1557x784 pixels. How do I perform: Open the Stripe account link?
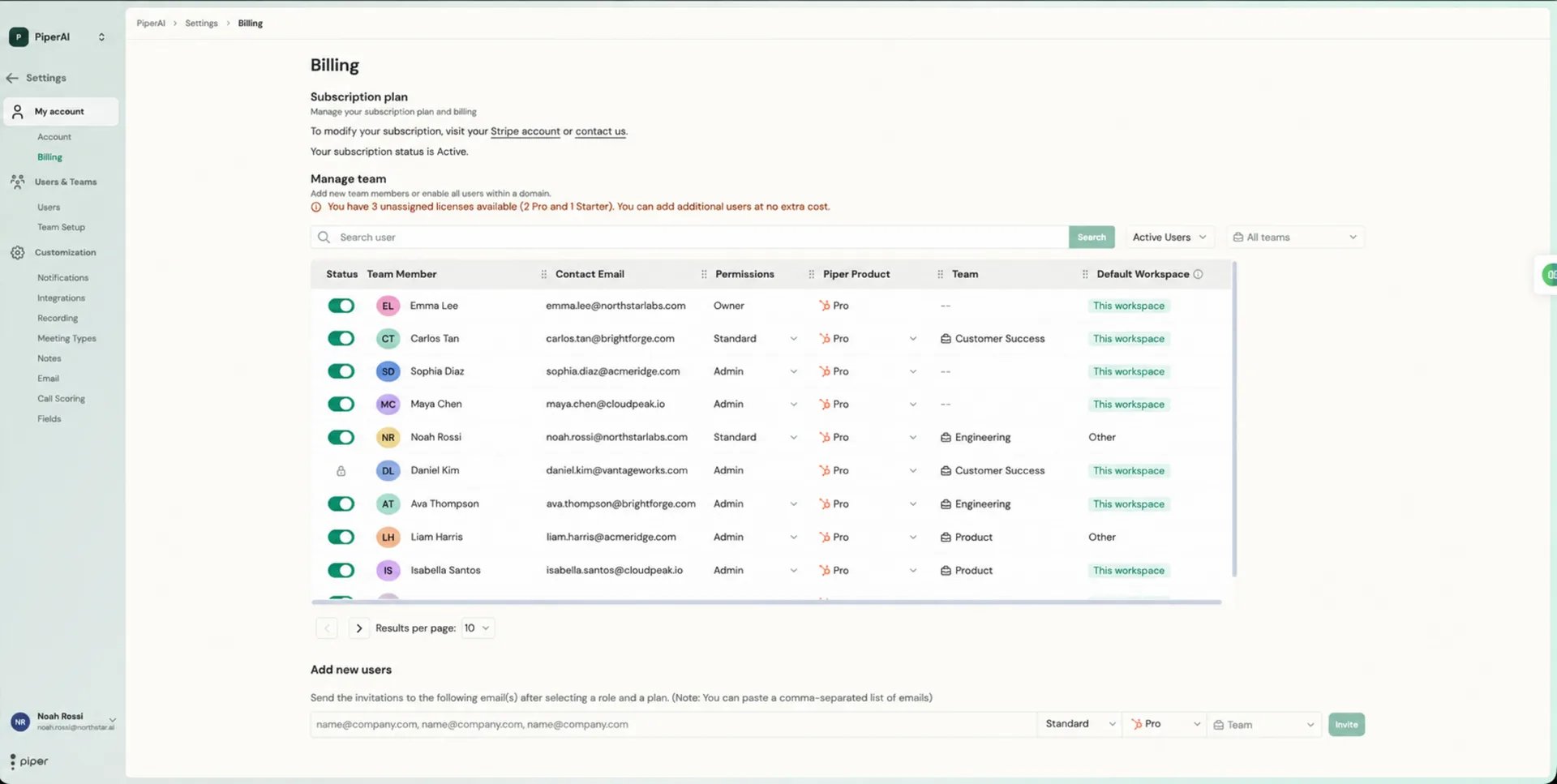pyautogui.click(x=525, y=131)
